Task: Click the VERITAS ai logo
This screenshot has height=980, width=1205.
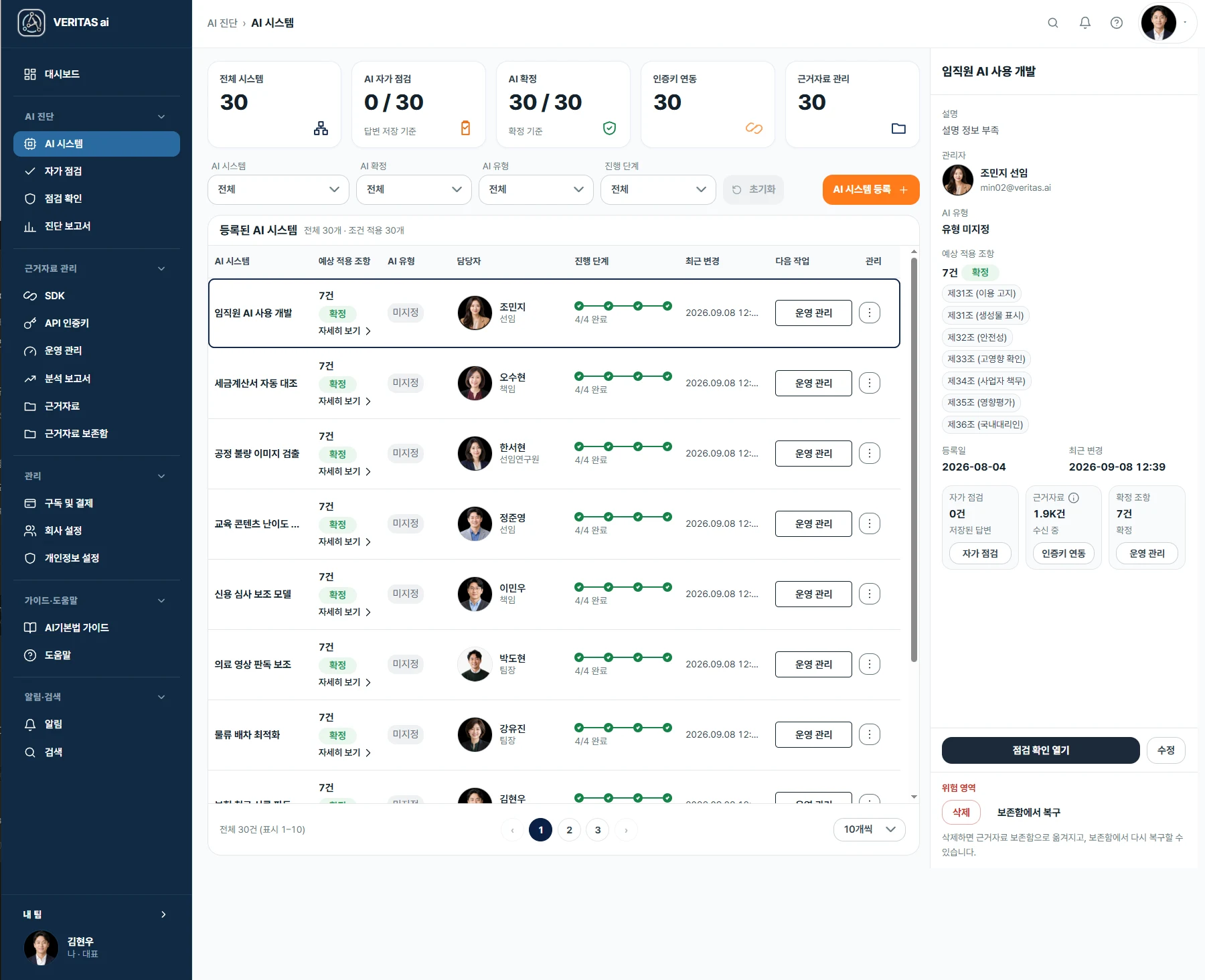Action: click(64, 23)
